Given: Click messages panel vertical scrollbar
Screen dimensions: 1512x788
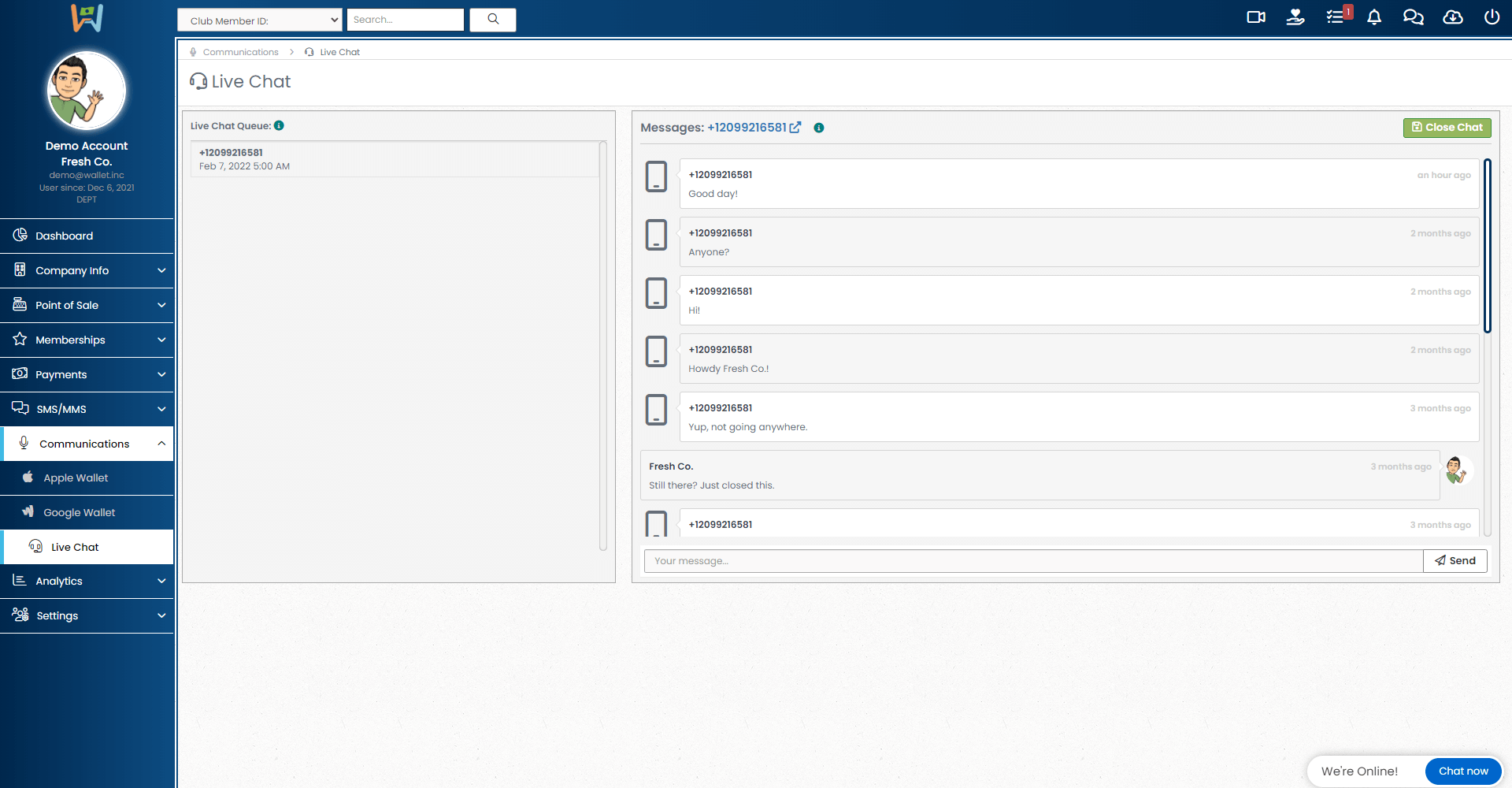Looking at the screenshot, I should point(1487,246).
